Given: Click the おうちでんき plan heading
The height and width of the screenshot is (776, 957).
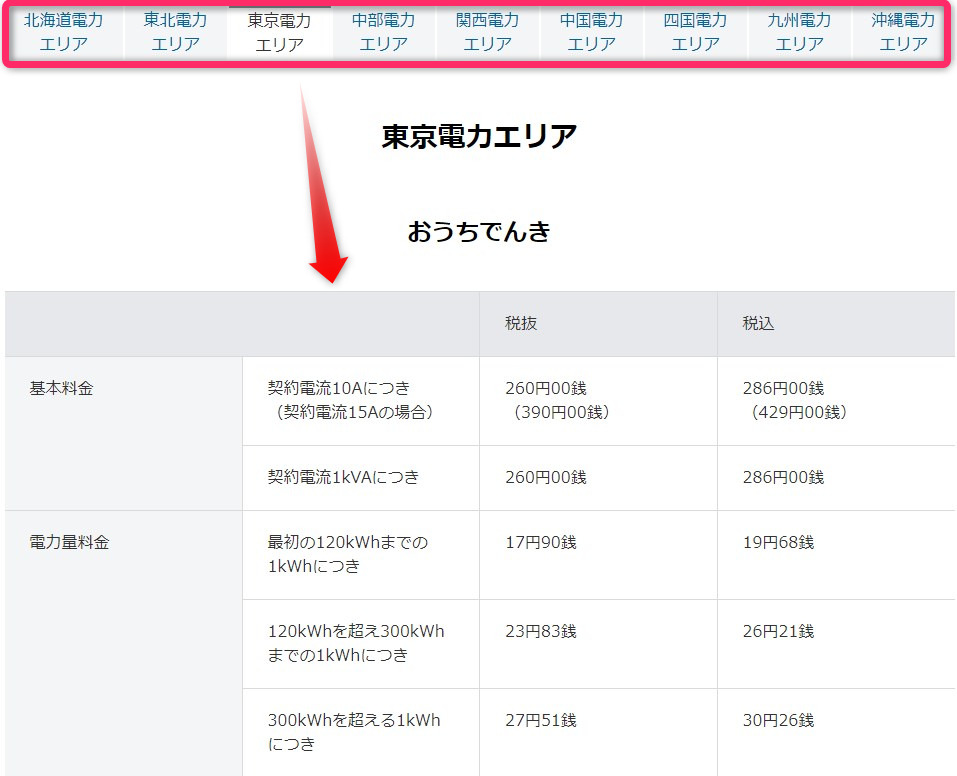Looking at the screenshot, I should [479, 231].
